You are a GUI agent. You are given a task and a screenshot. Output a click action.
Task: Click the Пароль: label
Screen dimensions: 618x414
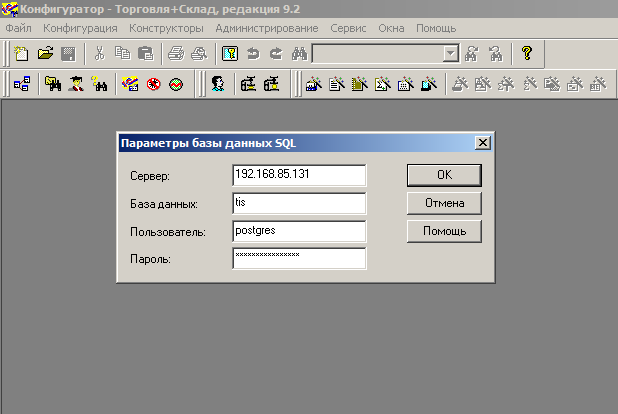[x=150, y=259]
